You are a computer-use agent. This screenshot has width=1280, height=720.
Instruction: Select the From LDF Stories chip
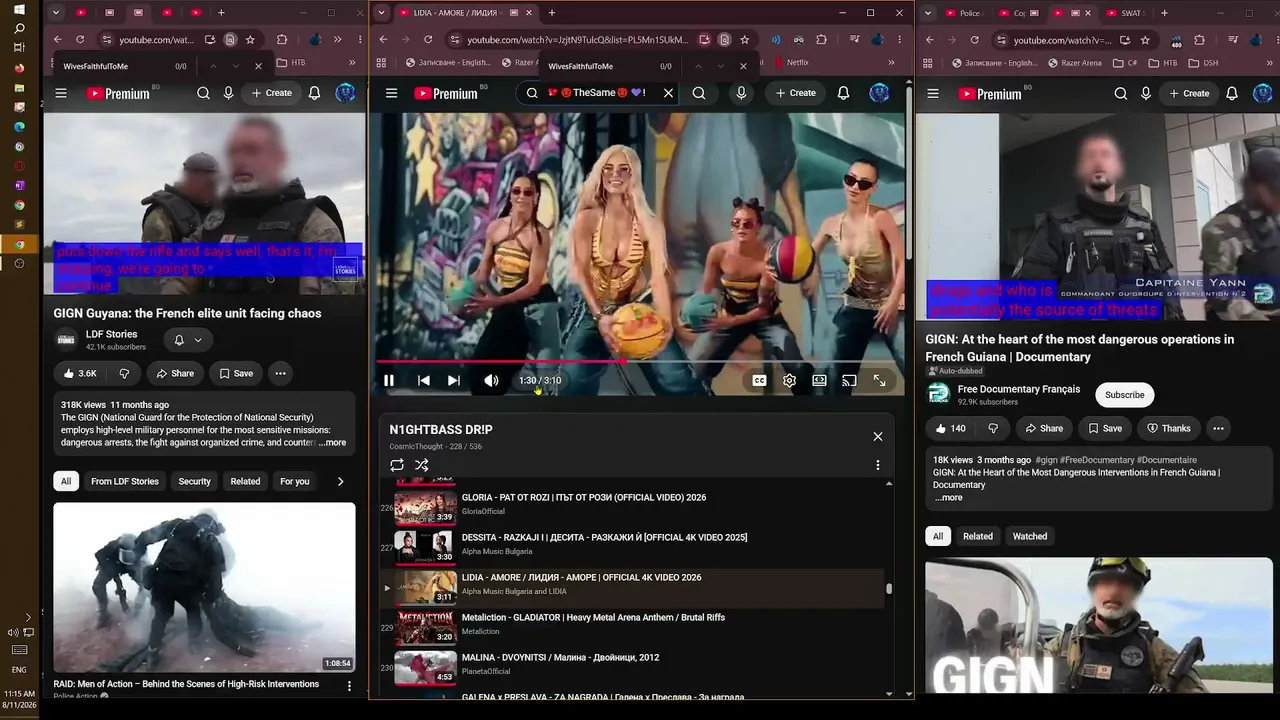[x=125, y=481]
